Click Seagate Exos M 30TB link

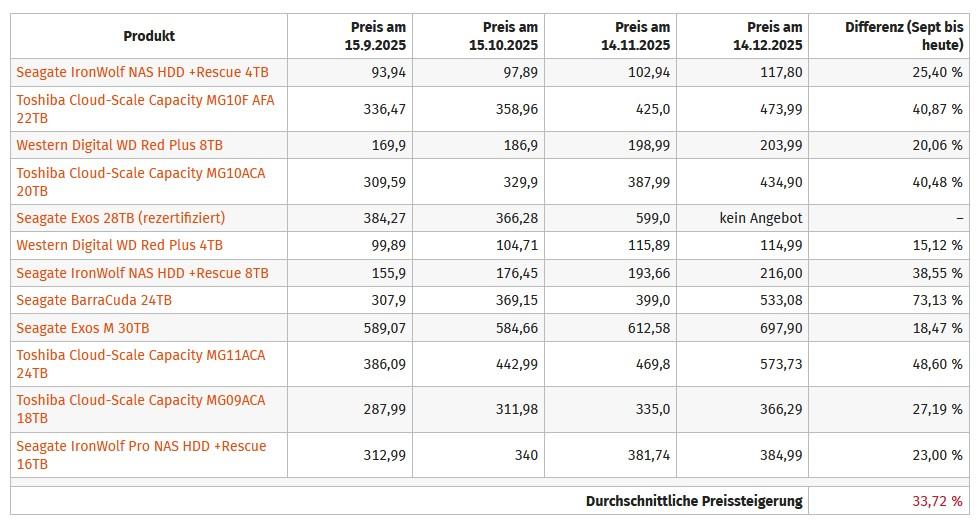click(83, 328)
